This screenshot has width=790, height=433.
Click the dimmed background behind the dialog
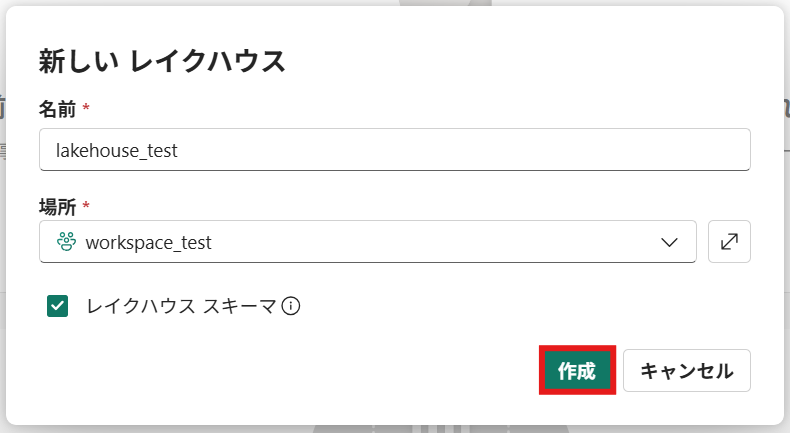(400, 428)
